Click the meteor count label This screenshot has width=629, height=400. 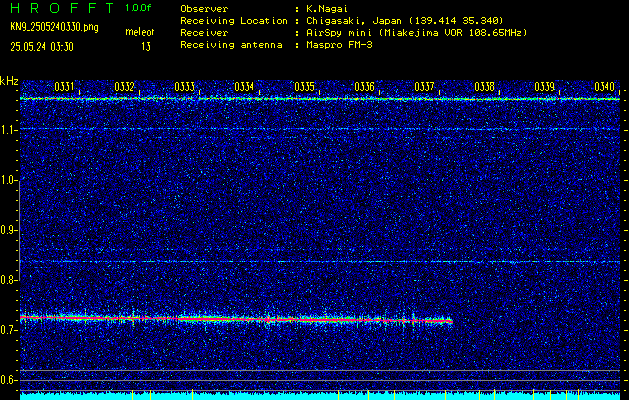tap(140, 32)
